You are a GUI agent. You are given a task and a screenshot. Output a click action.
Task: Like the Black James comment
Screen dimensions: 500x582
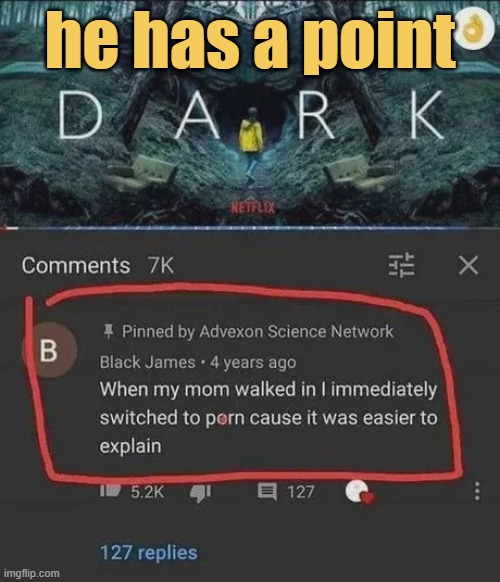coord(110,490)
